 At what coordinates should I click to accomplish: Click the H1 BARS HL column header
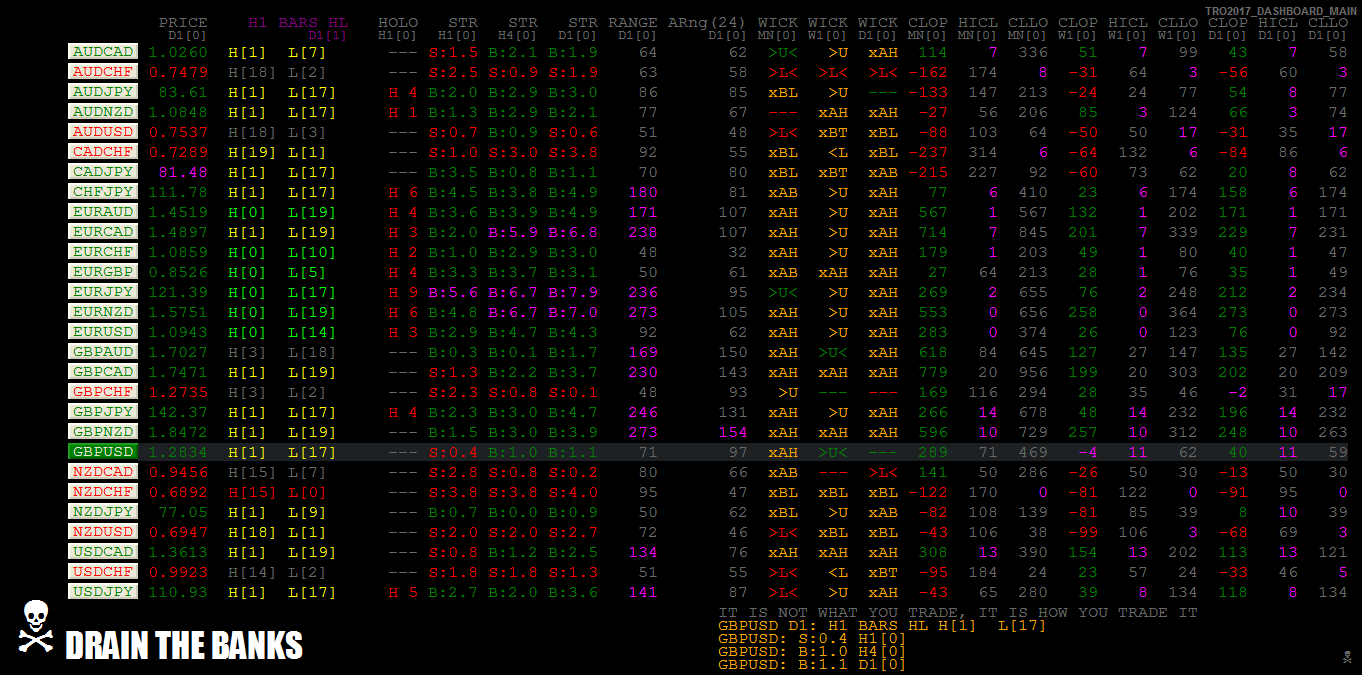point(298,23)
